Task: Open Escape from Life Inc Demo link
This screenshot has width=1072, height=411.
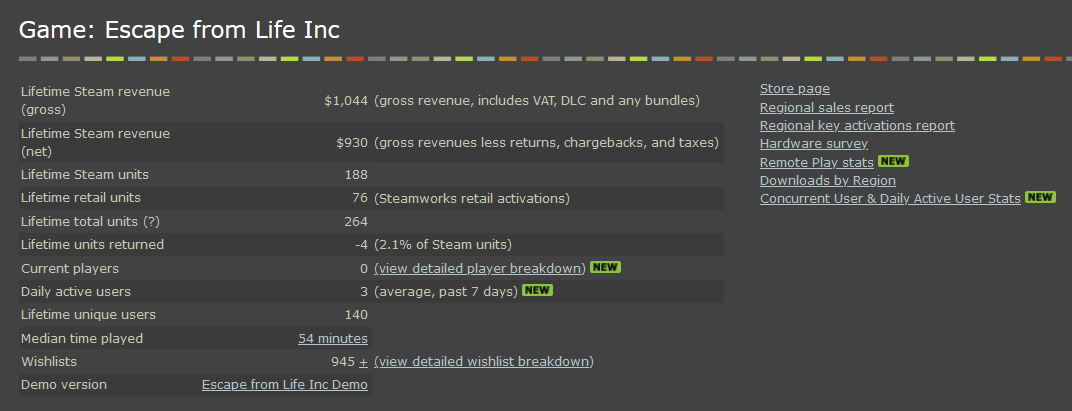Action: (284, 385)
